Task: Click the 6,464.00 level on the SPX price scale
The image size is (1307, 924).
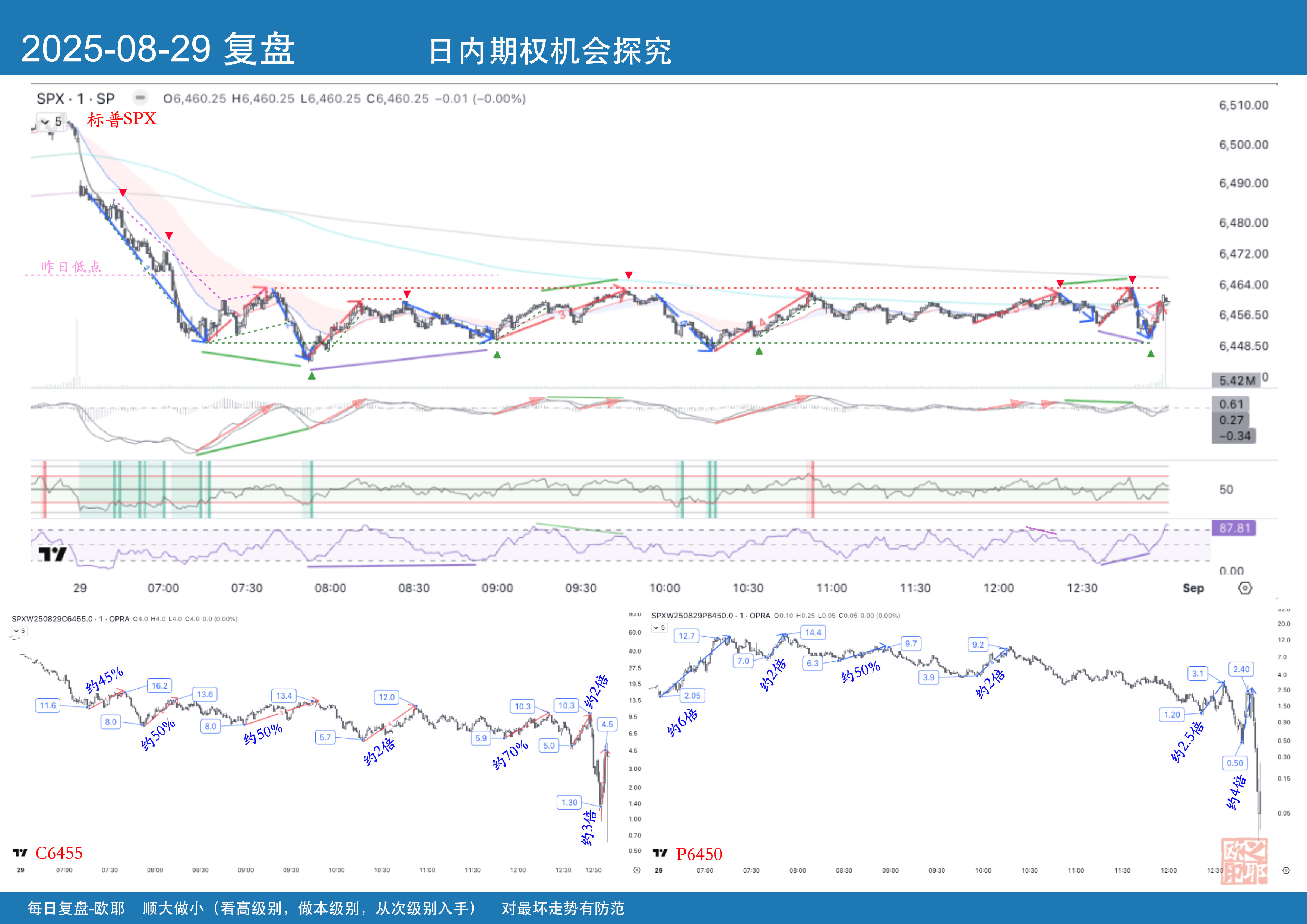Action: 1243,285
